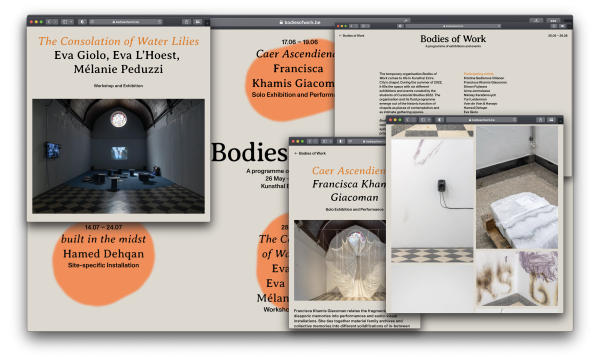Image resolution: width=600 pixels, height=360 pixels.
Task: Go forward in the photo gallery window
Action: 414,120
